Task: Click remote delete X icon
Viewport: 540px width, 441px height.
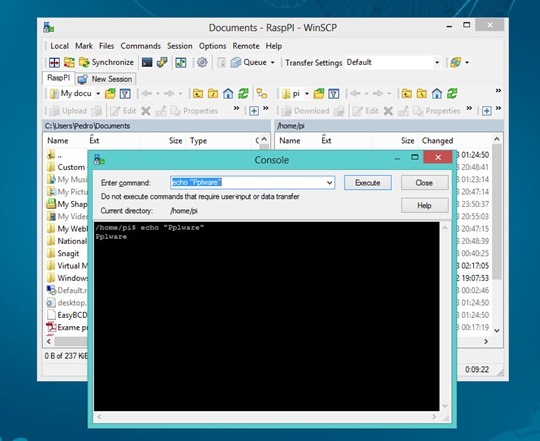Action: coord(388,111)
